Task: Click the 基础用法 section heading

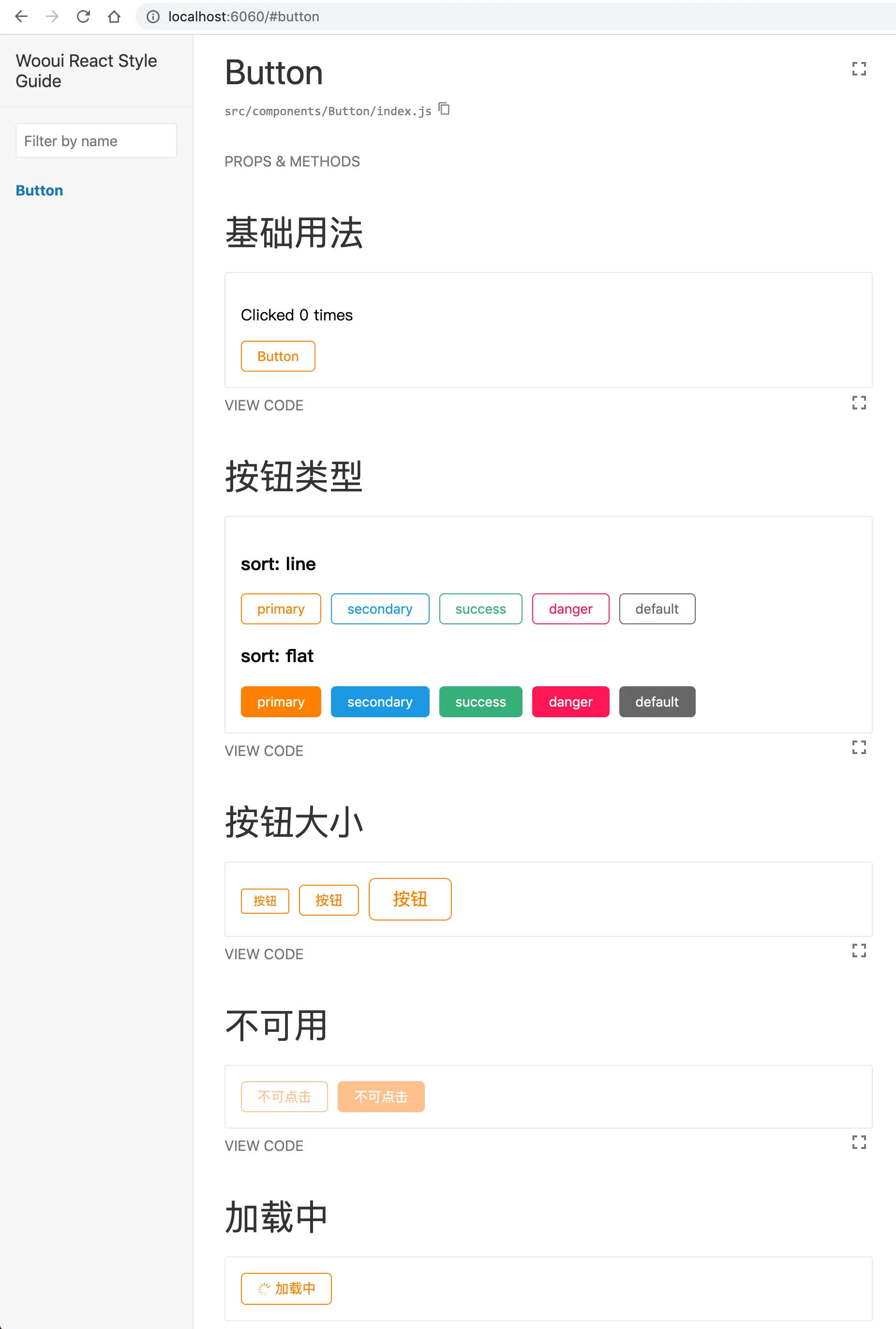Action: [x=294, y=233]
